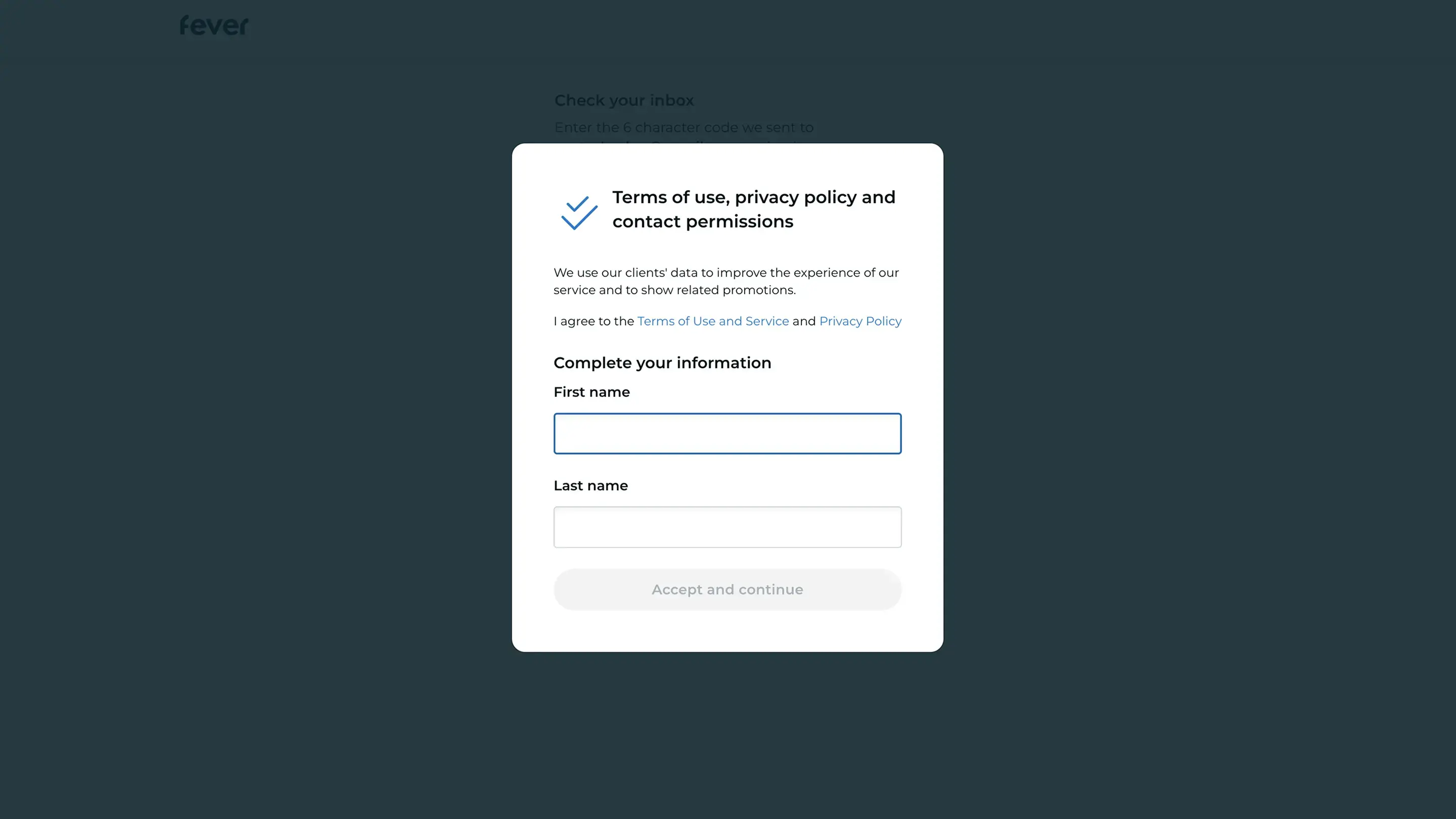Focus the First name input field
The width and height of the screenshot is (1456, 819).
(727, 434)
